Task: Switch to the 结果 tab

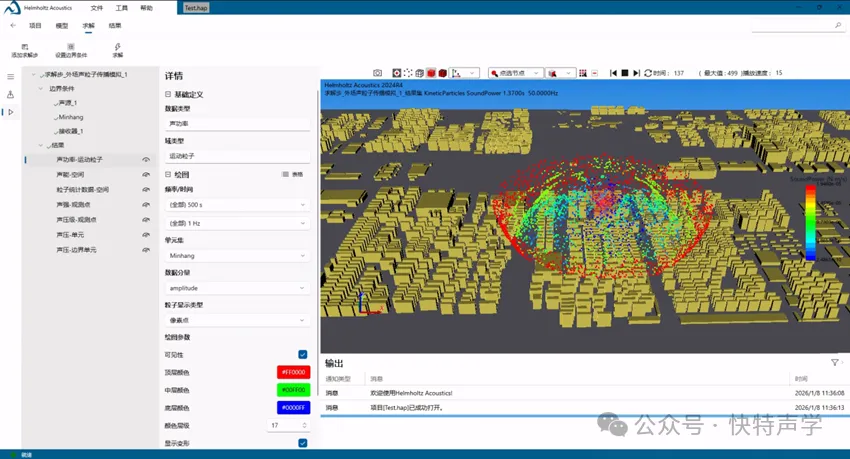Action: 115,25
